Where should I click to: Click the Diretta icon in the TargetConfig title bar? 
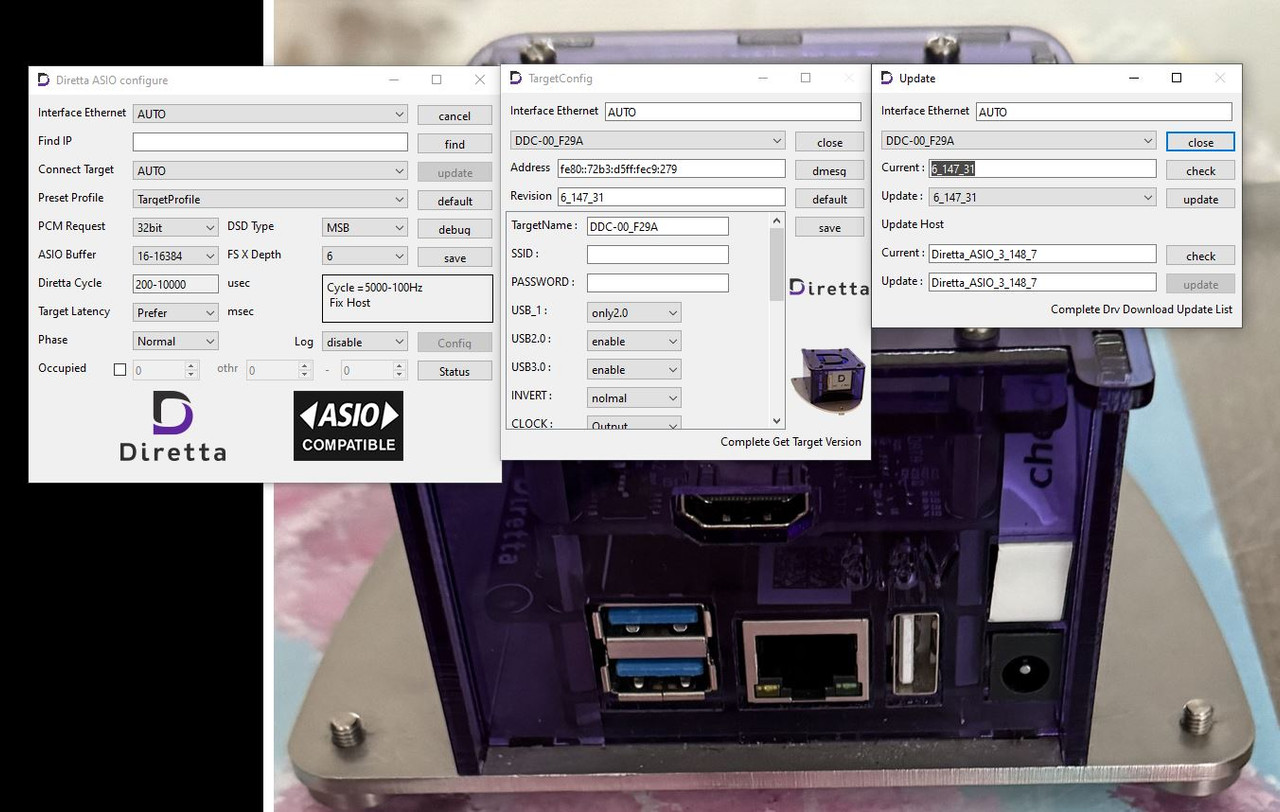(513, 78)
